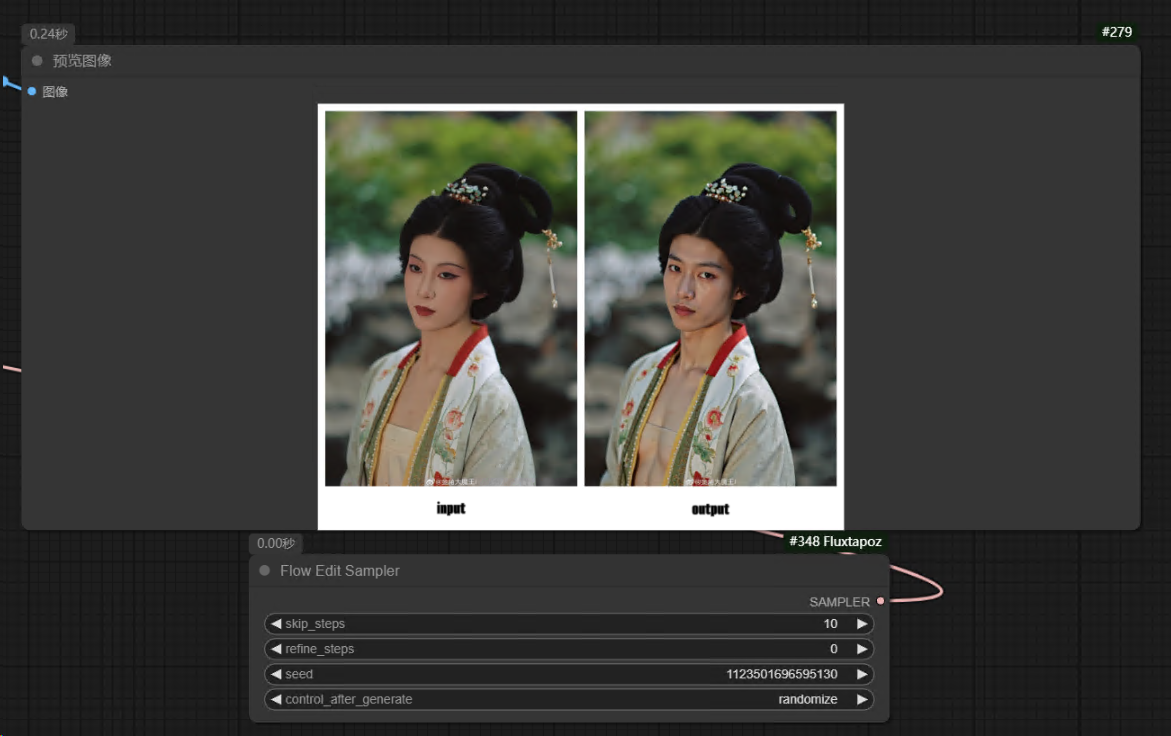This screenshot has height=736, width=1171.
Task: Increment the seed with its right arrow
Action: (x=862, y=674)
